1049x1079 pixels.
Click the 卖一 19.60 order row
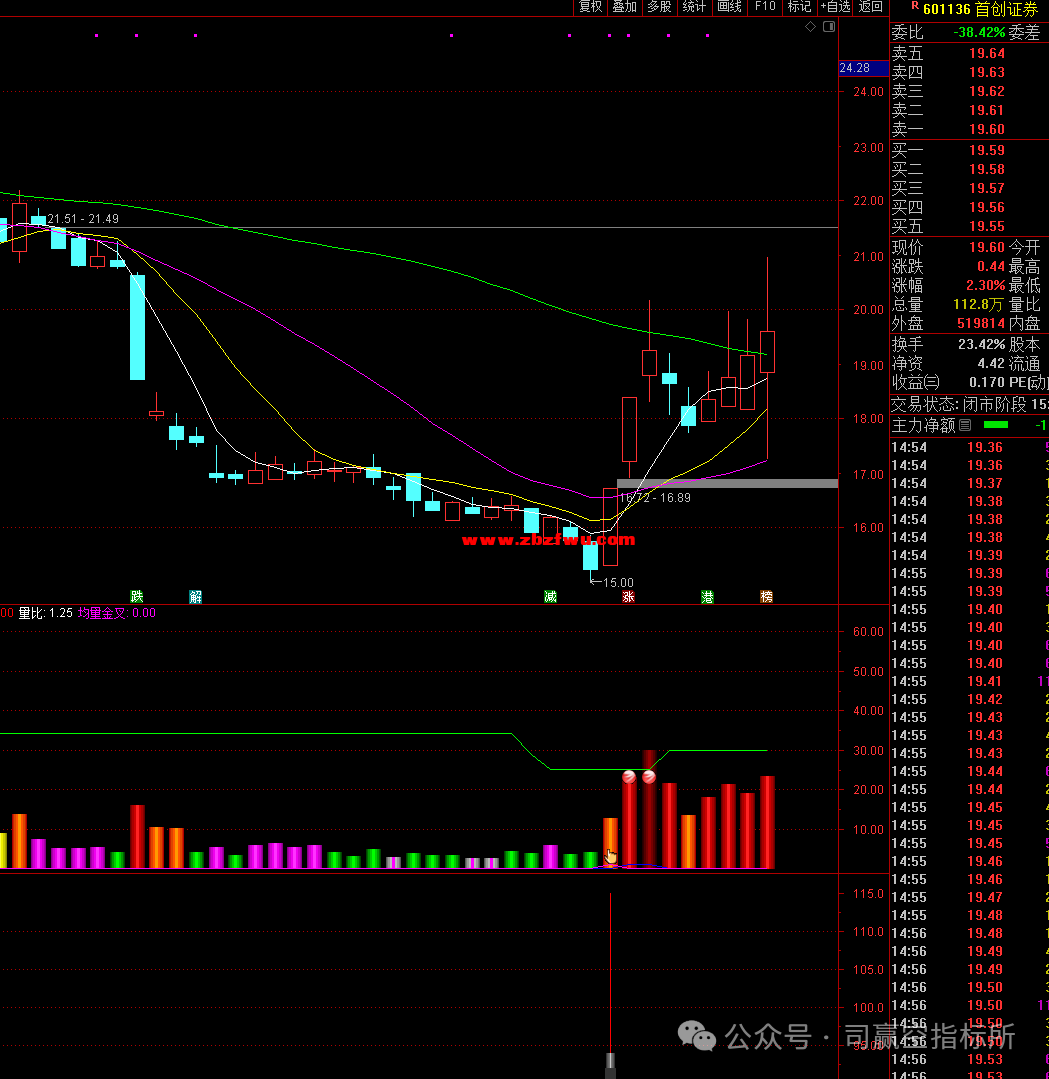[x=969, y=129]
